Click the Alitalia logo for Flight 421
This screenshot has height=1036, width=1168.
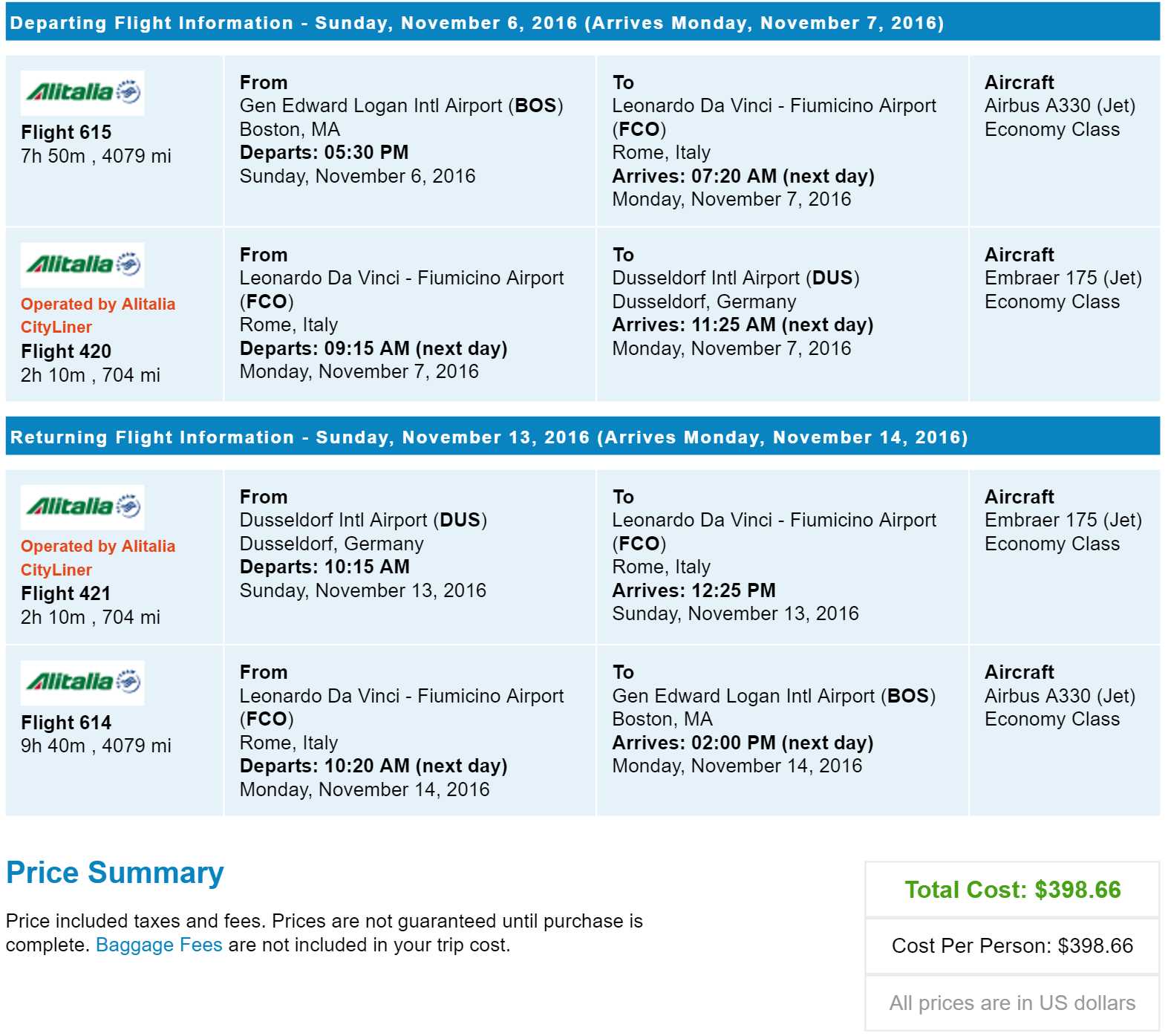[x=82, y=507]
